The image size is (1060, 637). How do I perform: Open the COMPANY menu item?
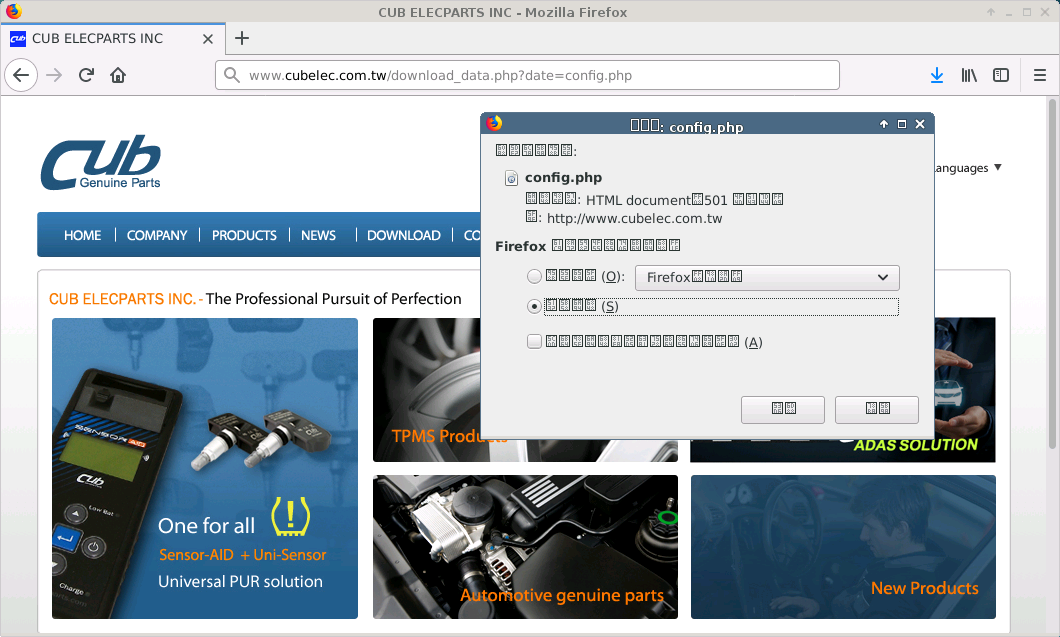coord(157,235)
